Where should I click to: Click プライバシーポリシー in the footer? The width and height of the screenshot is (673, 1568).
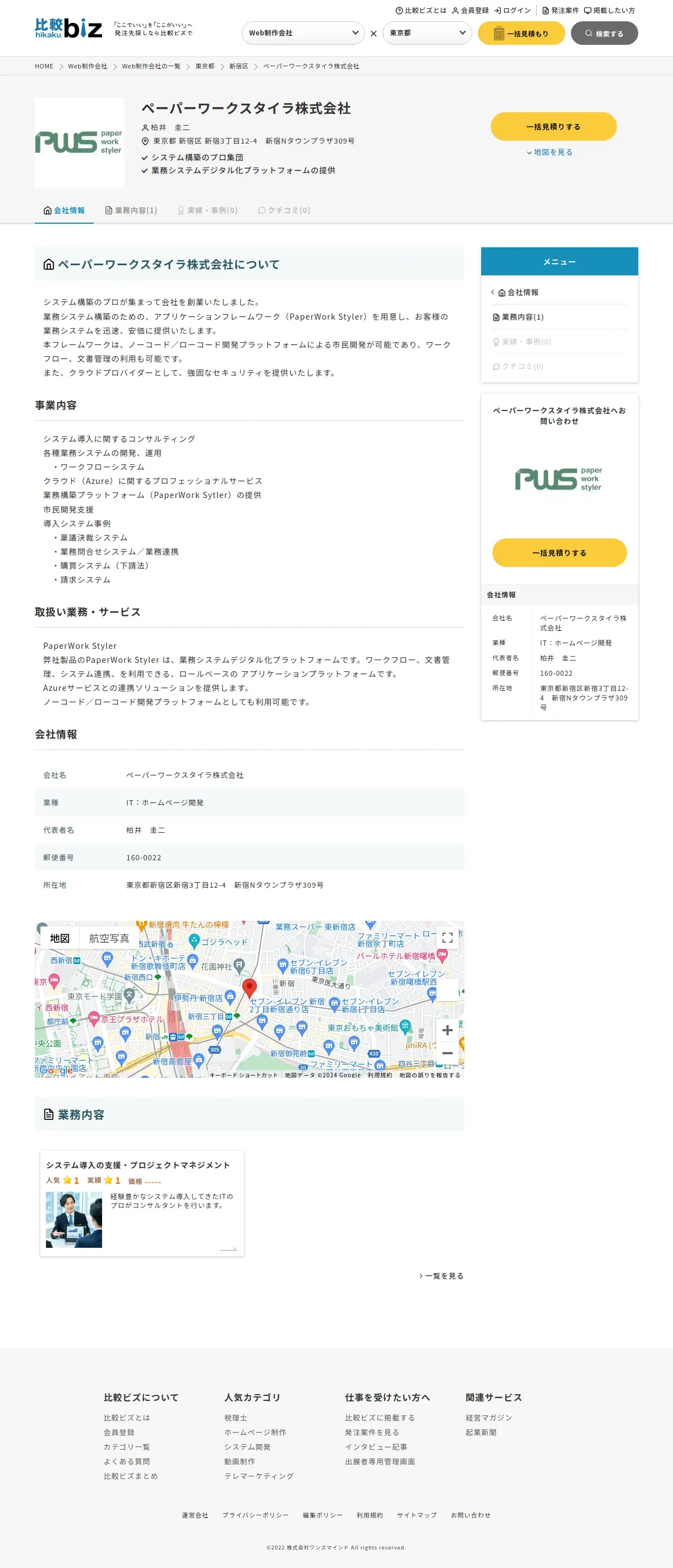pos(256,1515)
